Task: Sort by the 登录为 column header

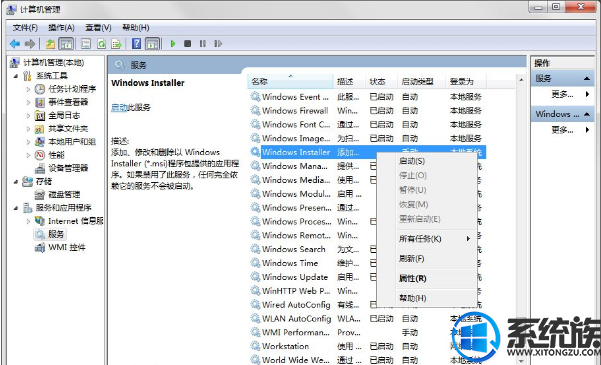Action: click(465, 81)
